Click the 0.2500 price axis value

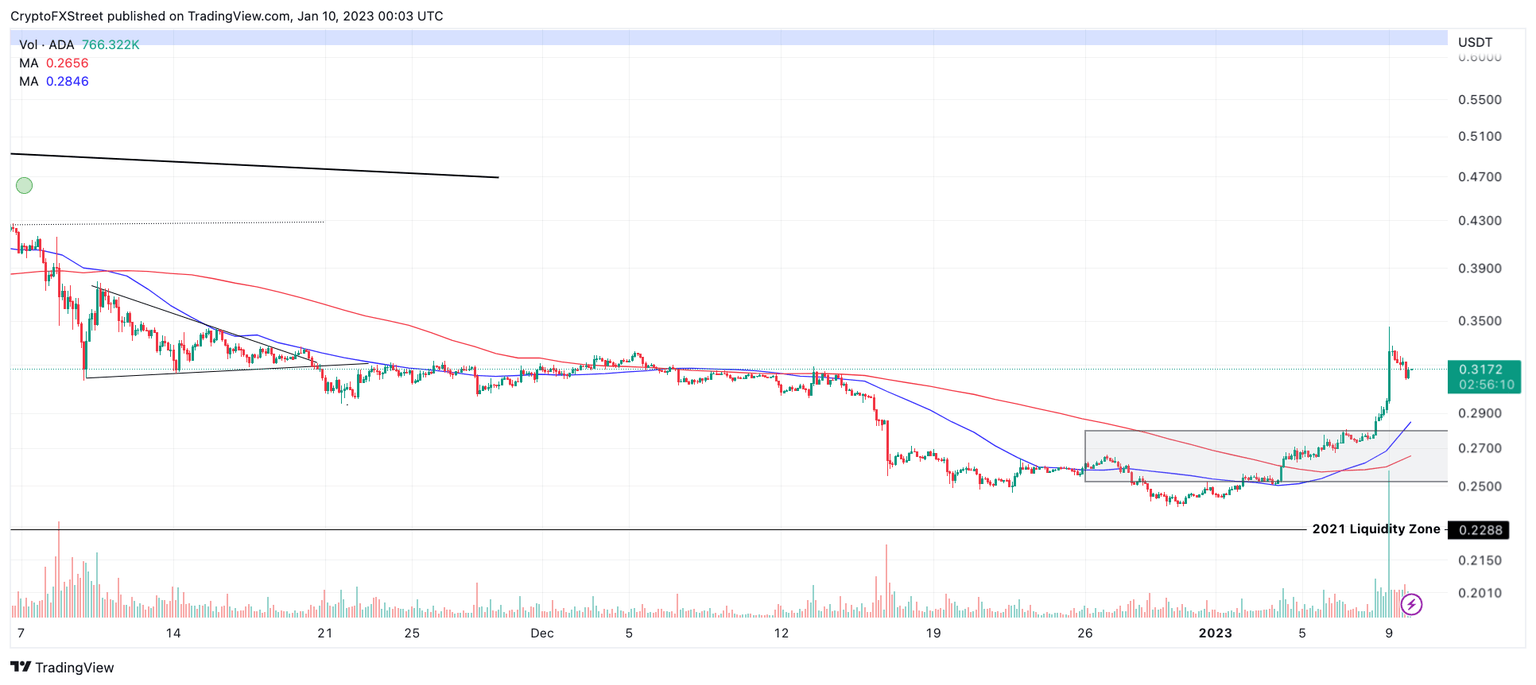(x=1481, y=486)
